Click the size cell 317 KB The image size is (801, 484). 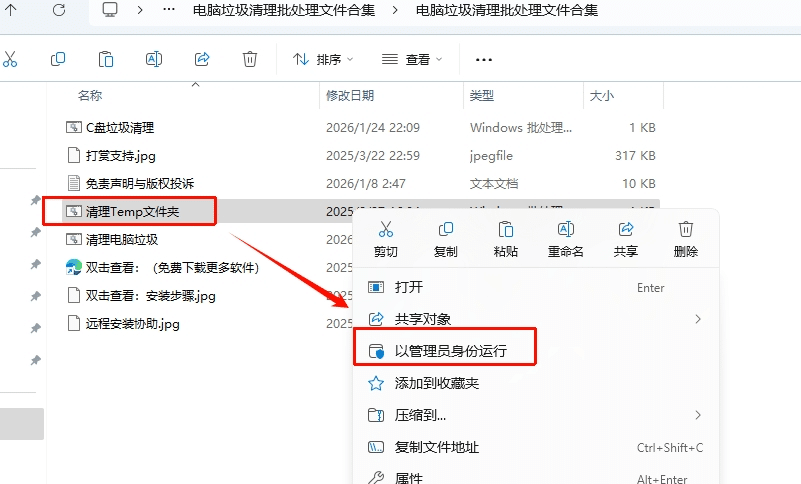click(635, 155)
